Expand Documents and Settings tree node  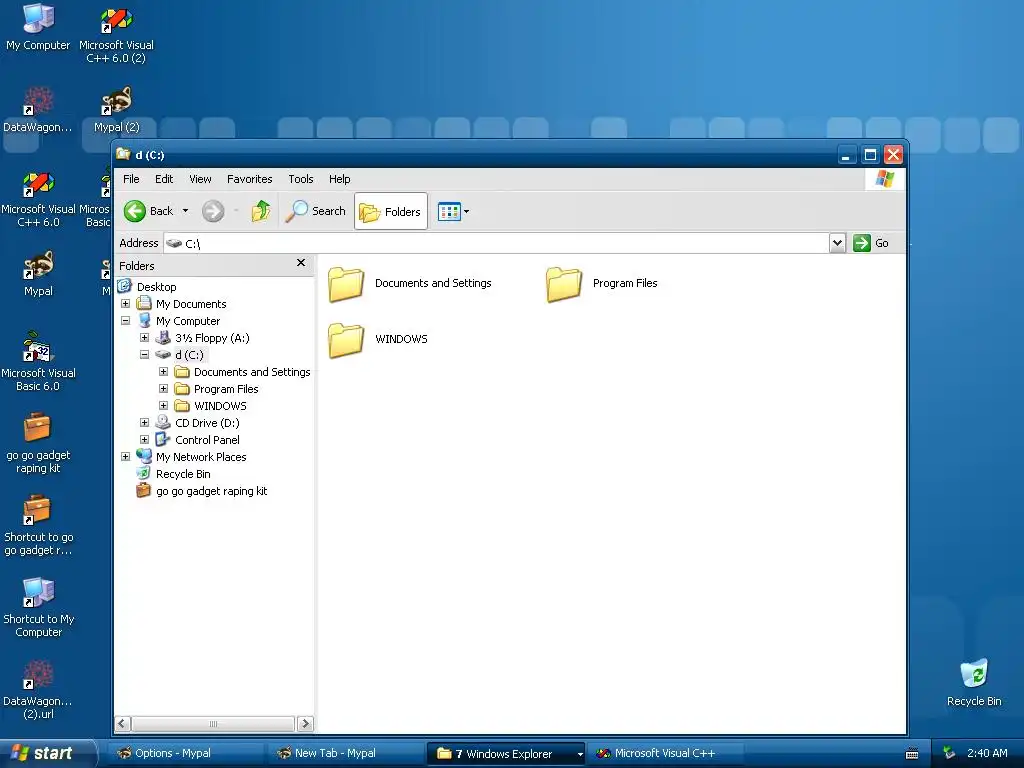point(163,372)
